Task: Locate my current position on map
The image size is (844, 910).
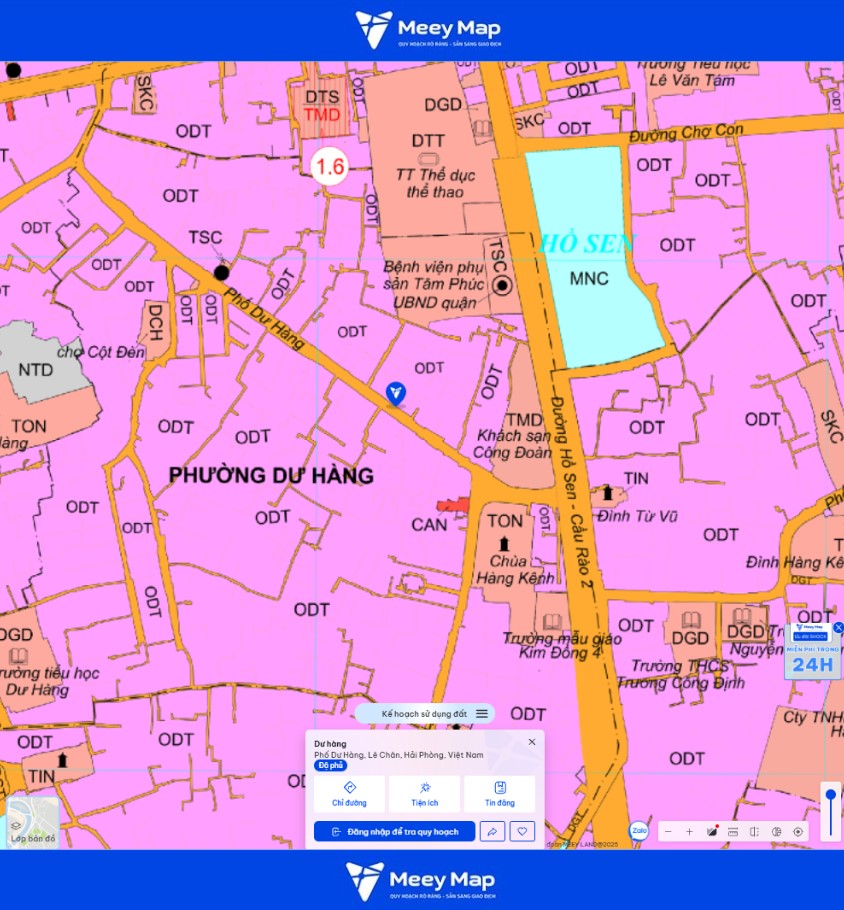Action: (798, 832)
